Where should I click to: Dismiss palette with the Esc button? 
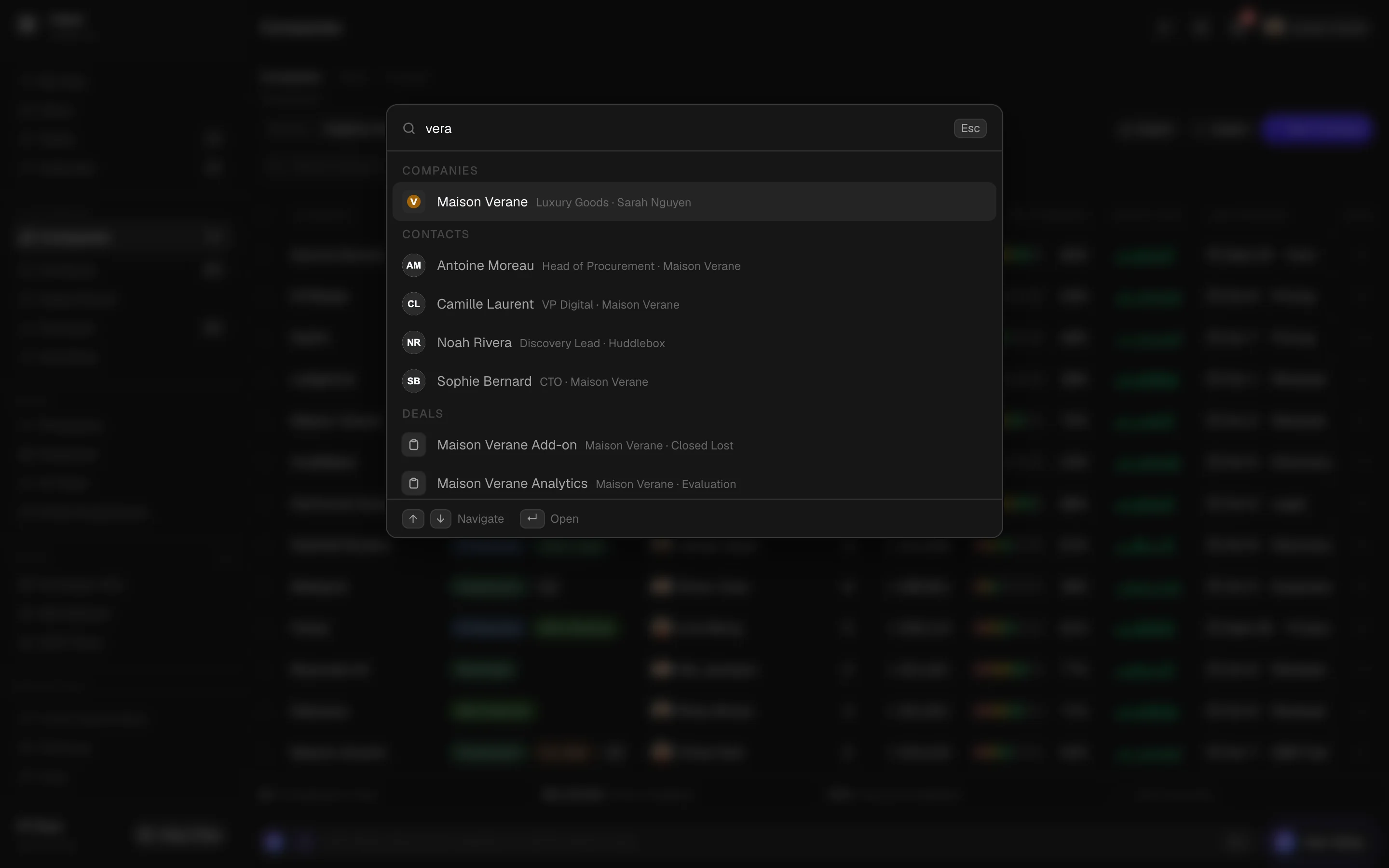coord(970,128)
